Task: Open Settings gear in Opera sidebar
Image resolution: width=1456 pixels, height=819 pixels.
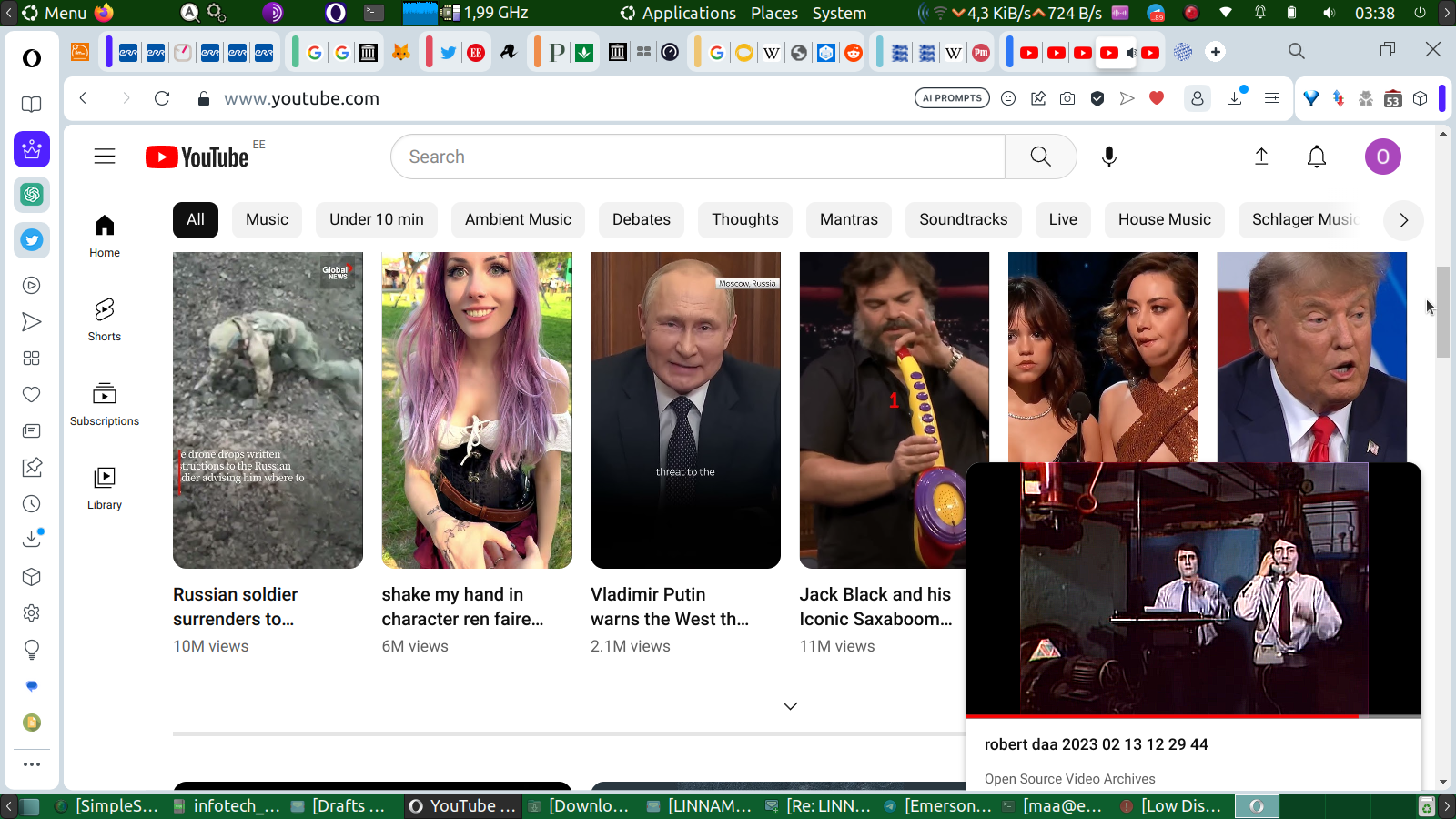Action: pyautogui.click(x=32, y=613)
